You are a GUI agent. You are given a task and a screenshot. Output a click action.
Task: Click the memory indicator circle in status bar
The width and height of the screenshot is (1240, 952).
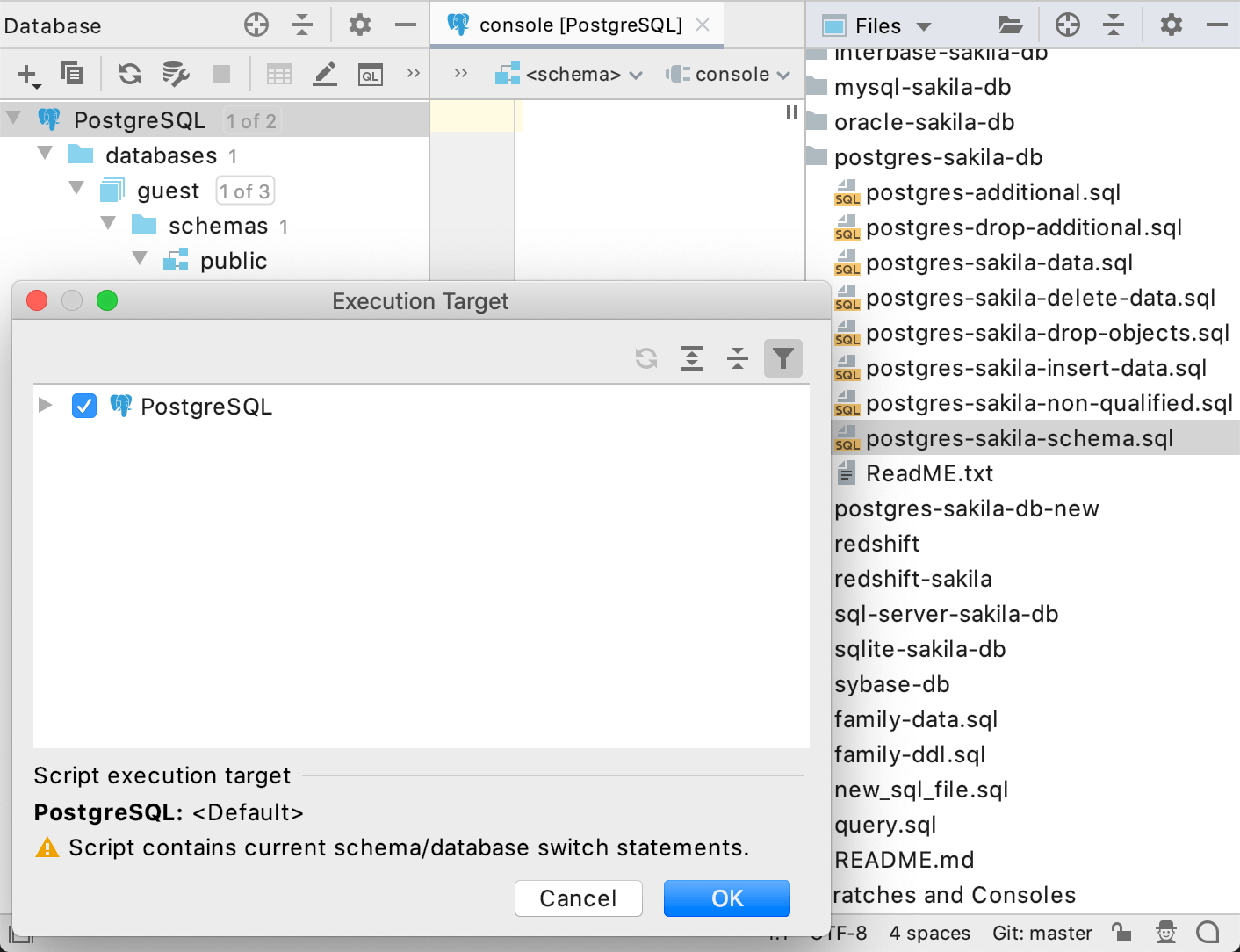pyautogui.click(x=1208, y=932)
